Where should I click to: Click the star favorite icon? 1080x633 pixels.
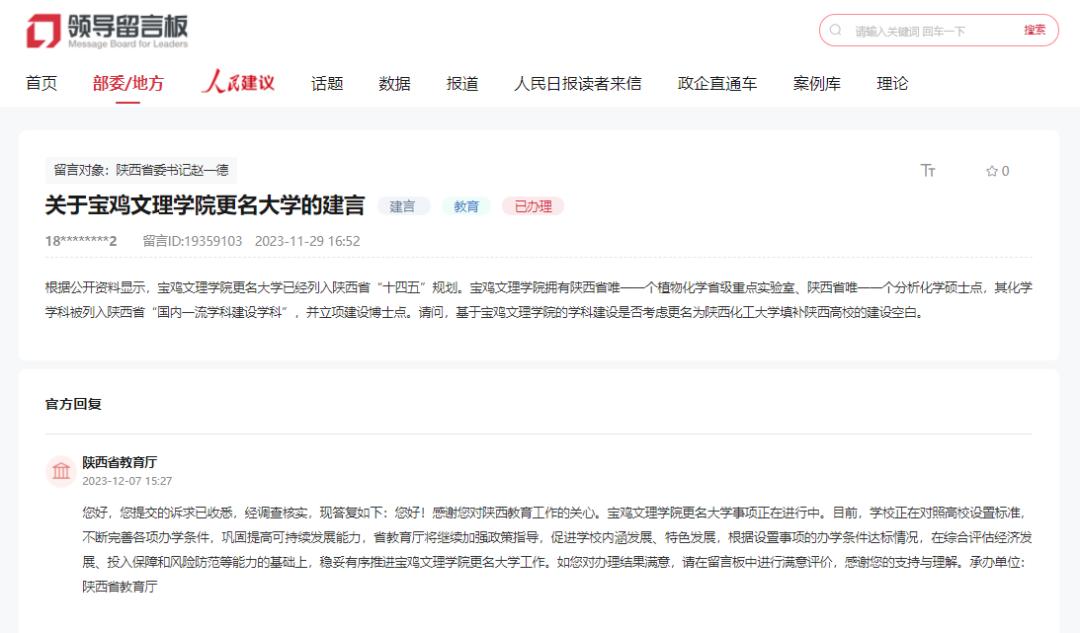[992, 171]
